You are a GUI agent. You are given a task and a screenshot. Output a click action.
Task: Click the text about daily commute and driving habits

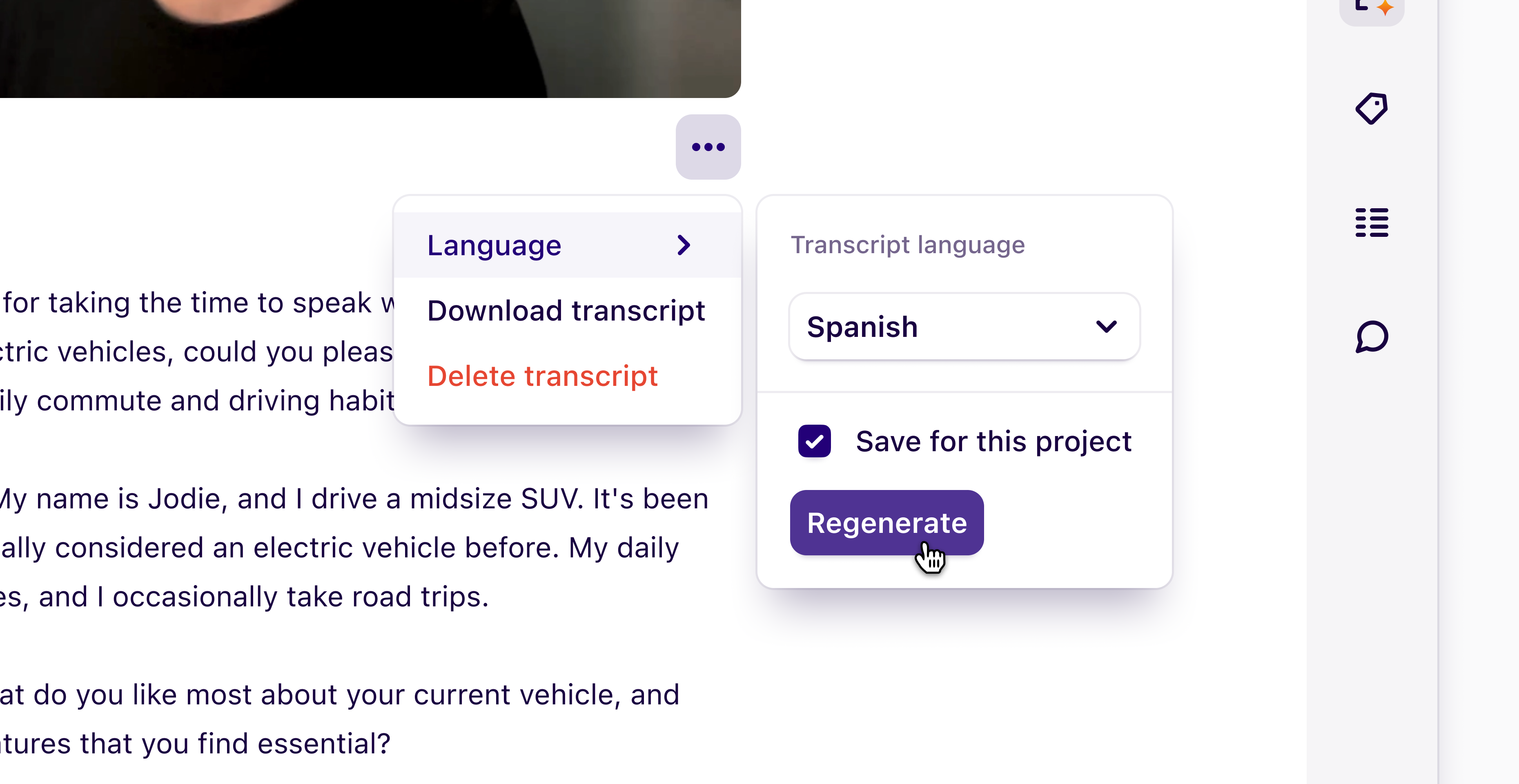pyautogui.click(x=200, y=400)
